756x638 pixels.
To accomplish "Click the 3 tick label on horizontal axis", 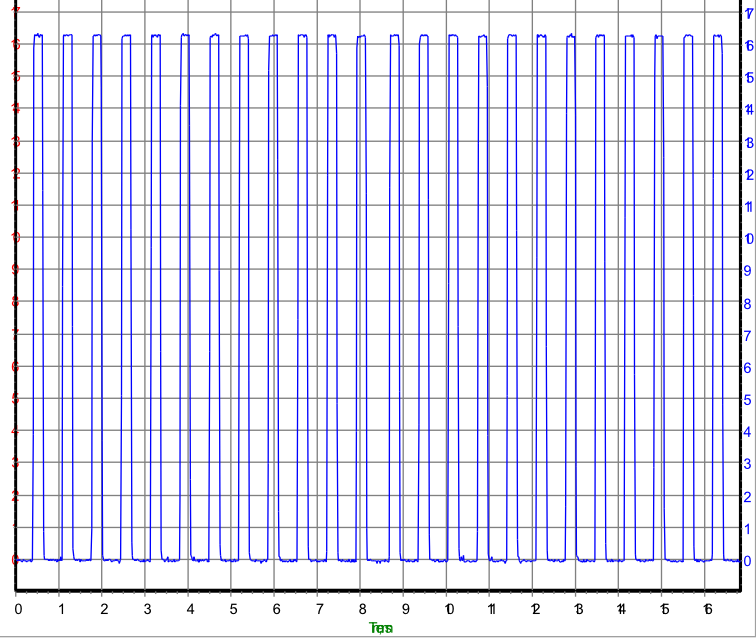I will click(x=147, y=608).
